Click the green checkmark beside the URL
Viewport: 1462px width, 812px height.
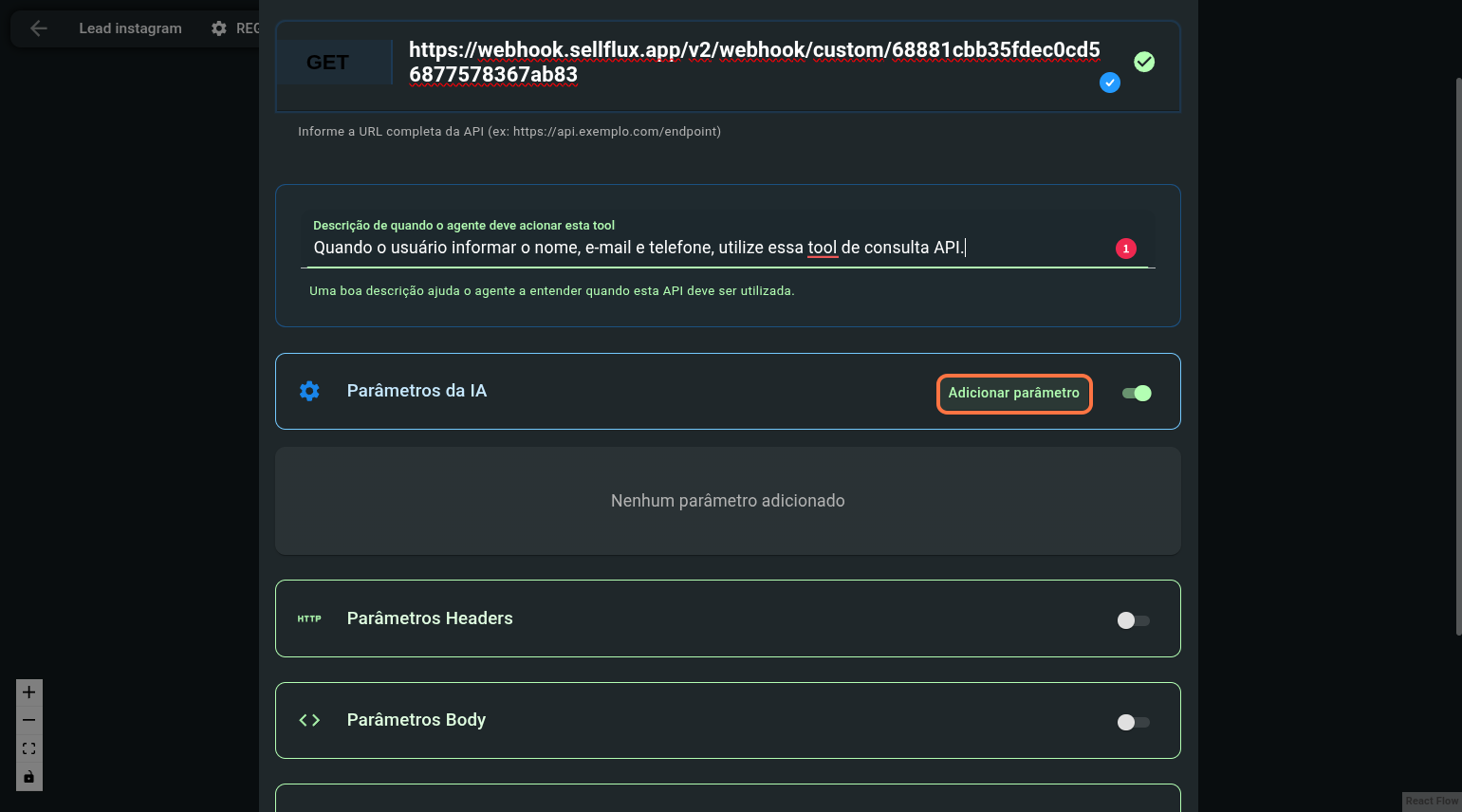click(1144, 62)
